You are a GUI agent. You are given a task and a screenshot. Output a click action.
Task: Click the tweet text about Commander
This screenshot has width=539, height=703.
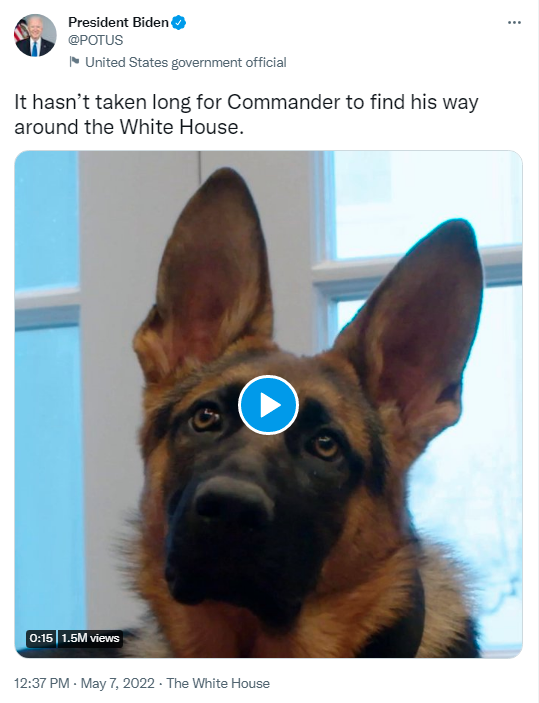tap(246, 114)
